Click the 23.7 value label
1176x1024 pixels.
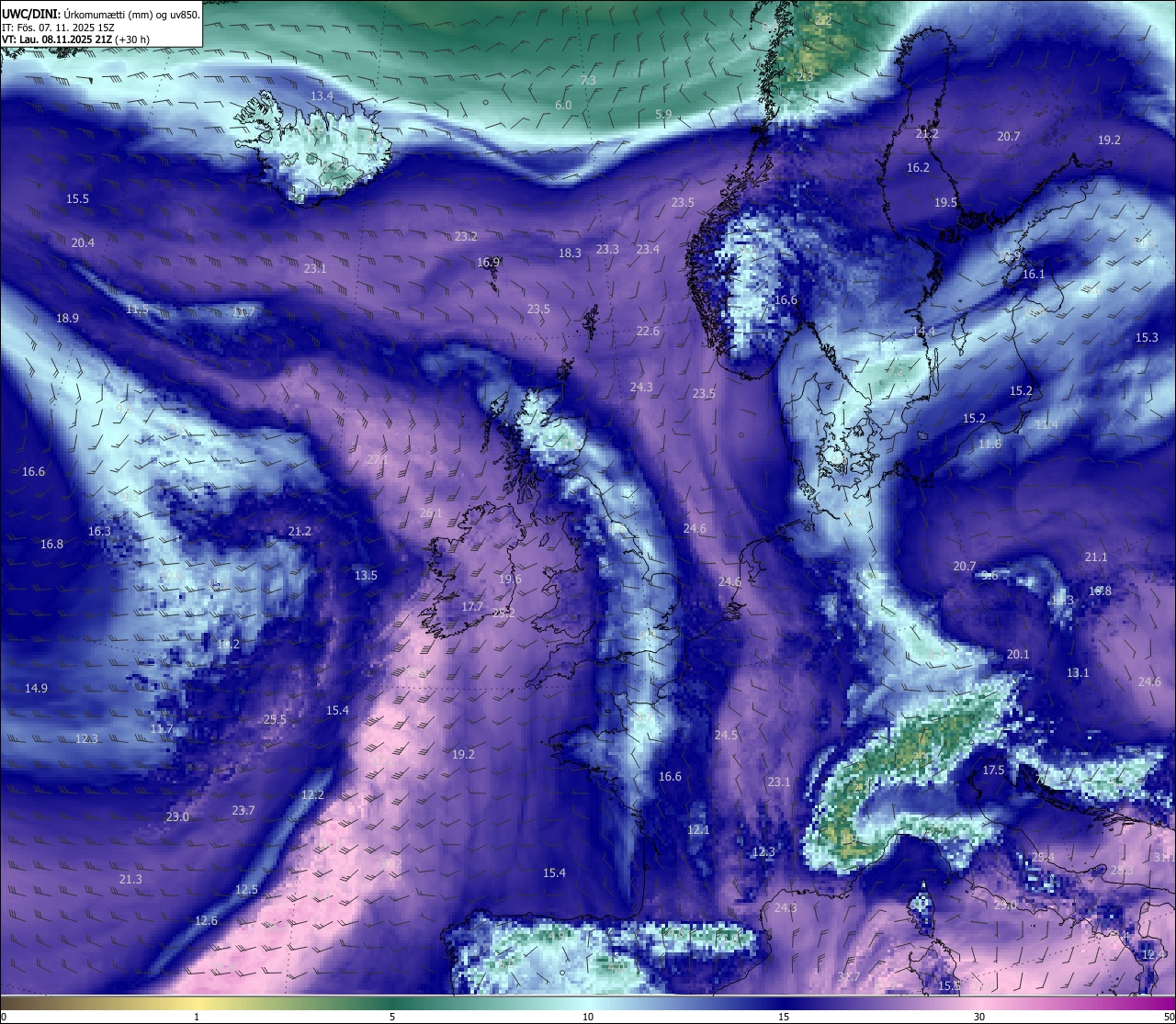[x=243, y=810]
